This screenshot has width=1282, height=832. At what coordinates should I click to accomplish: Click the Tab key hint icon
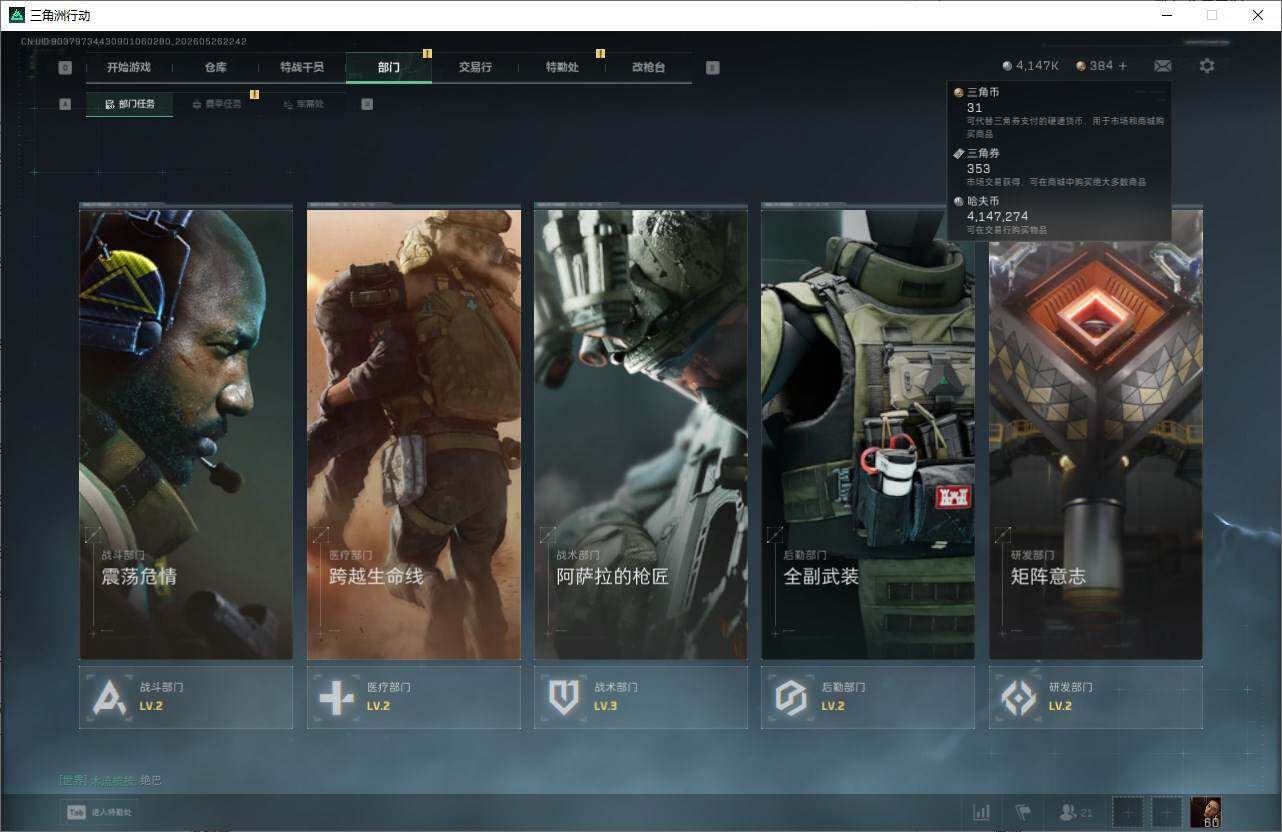[75, 812]
